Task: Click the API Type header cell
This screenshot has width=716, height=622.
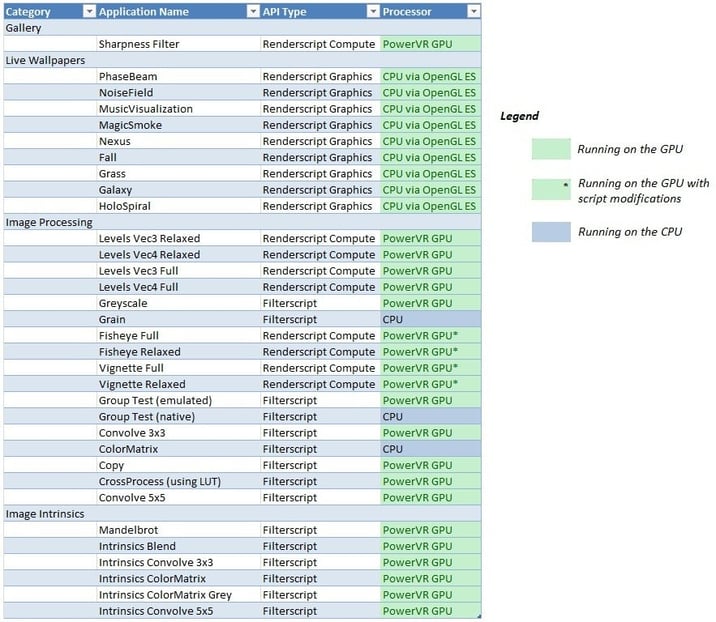Action: click(321, 11)
